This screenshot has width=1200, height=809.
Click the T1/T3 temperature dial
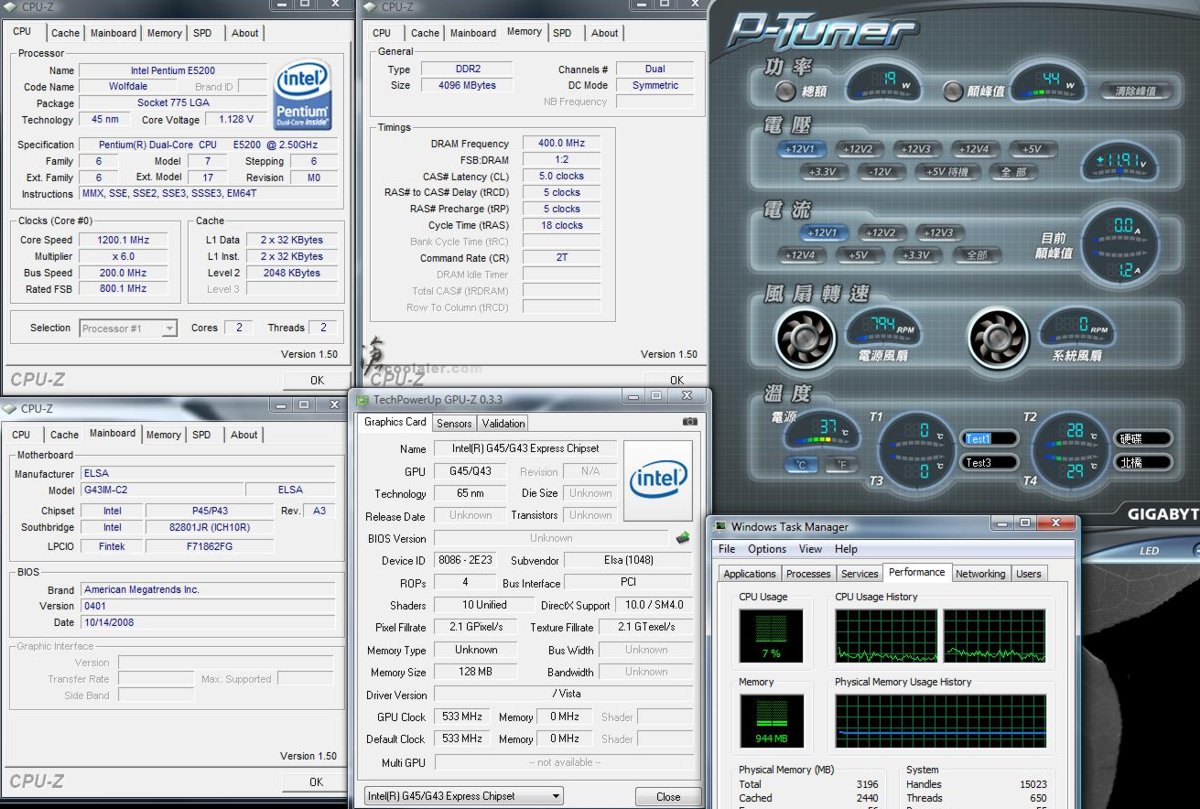pos(918,450)
